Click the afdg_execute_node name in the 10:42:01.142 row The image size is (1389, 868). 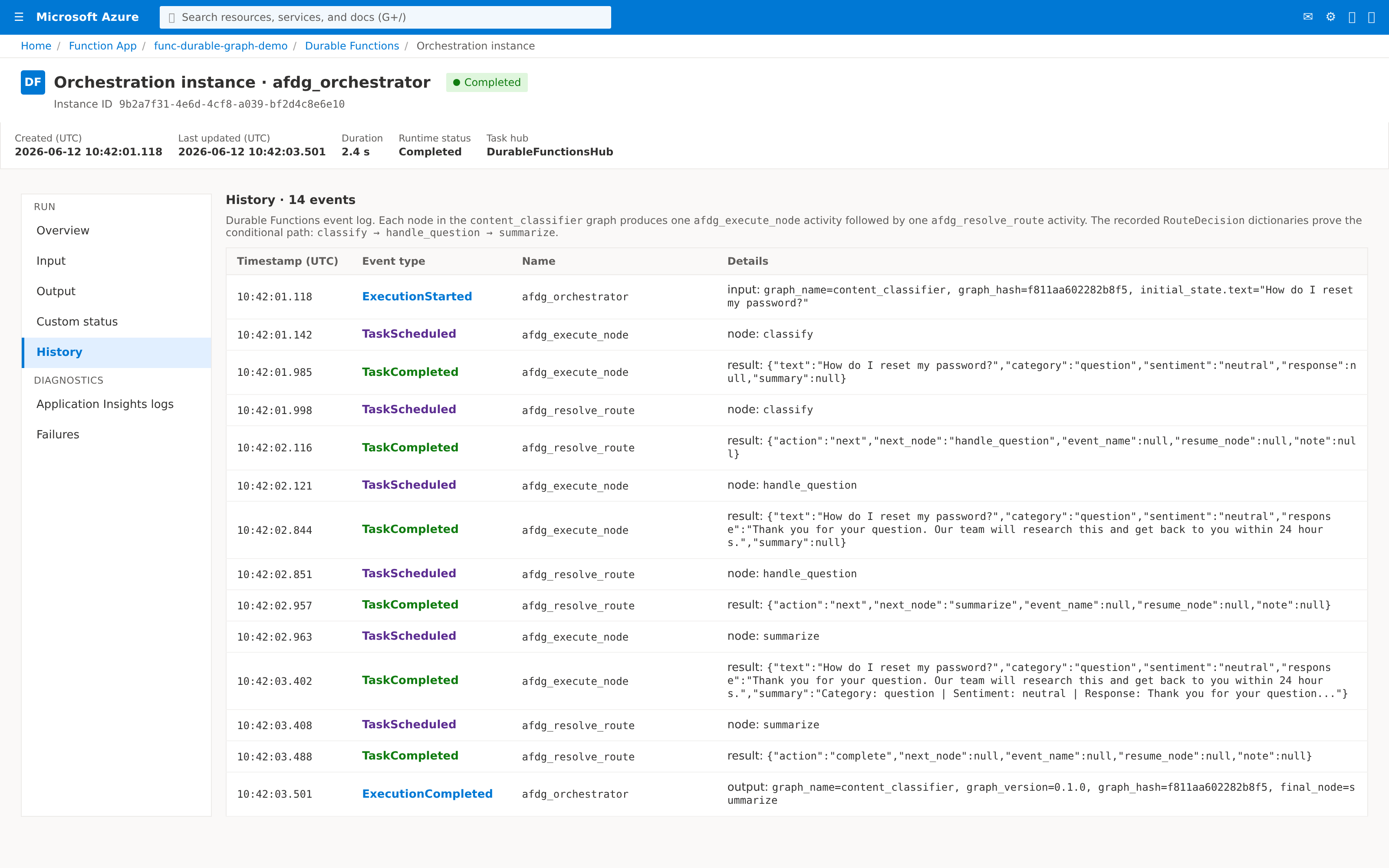(x=575, y=335)
